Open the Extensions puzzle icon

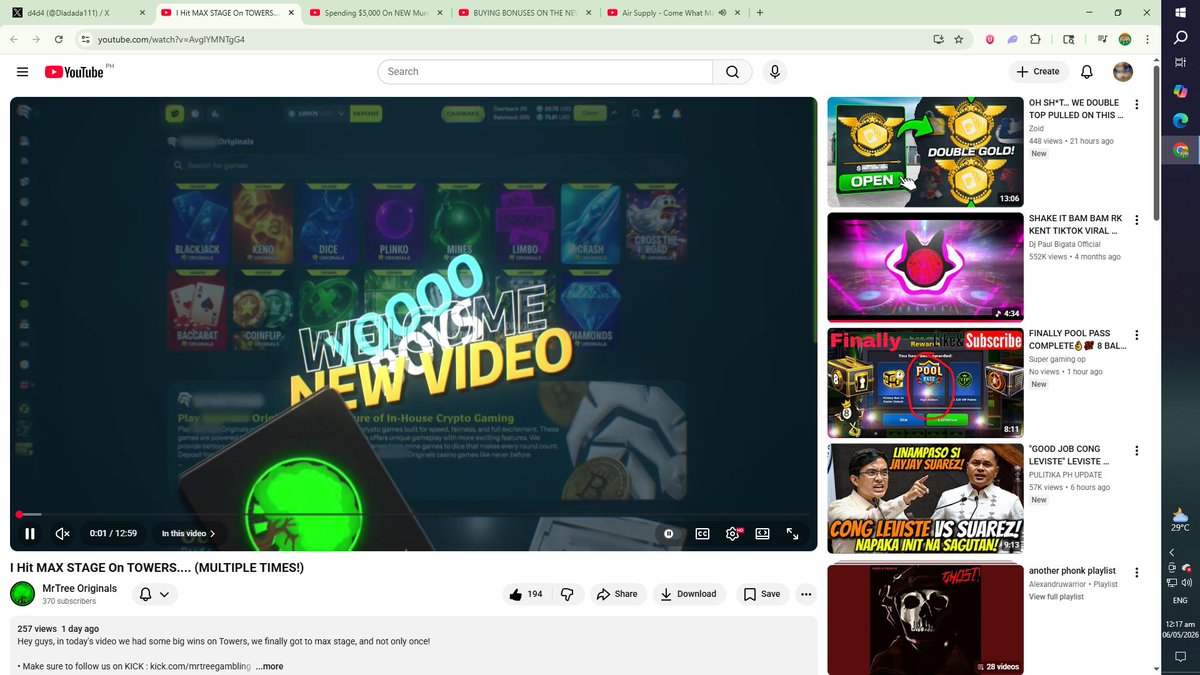pos(1035,39)
